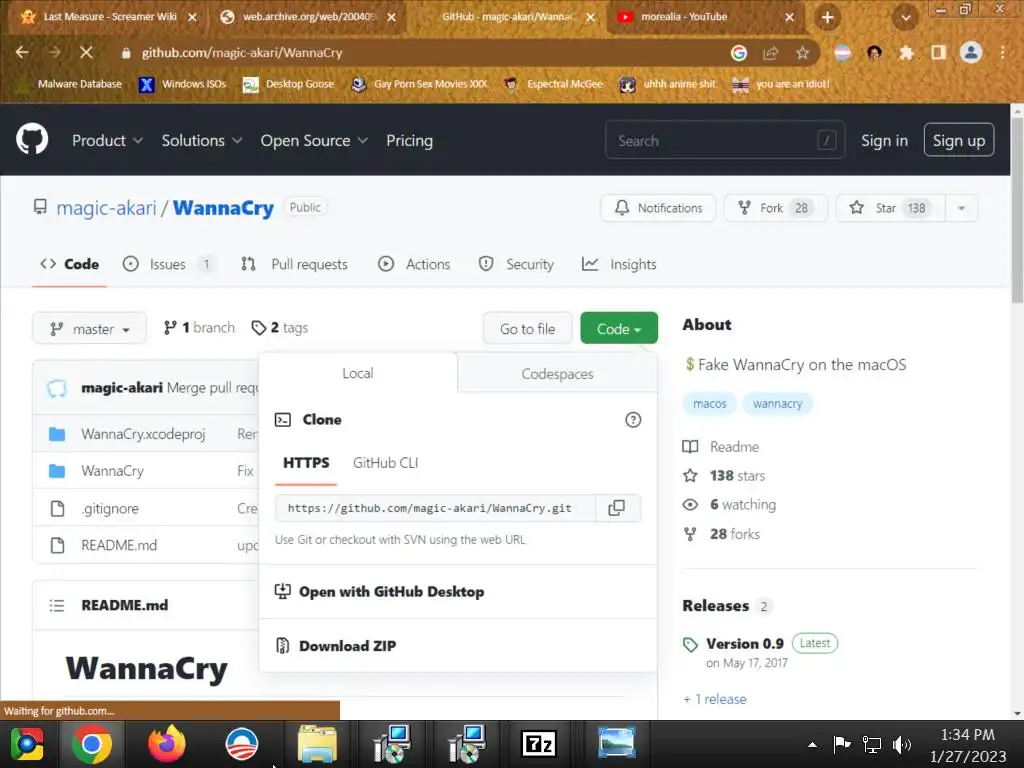Open File Explorer from the taskbar
This screenshot has height=768, width=1024.
pyautogui.click(x=317, y=744)
